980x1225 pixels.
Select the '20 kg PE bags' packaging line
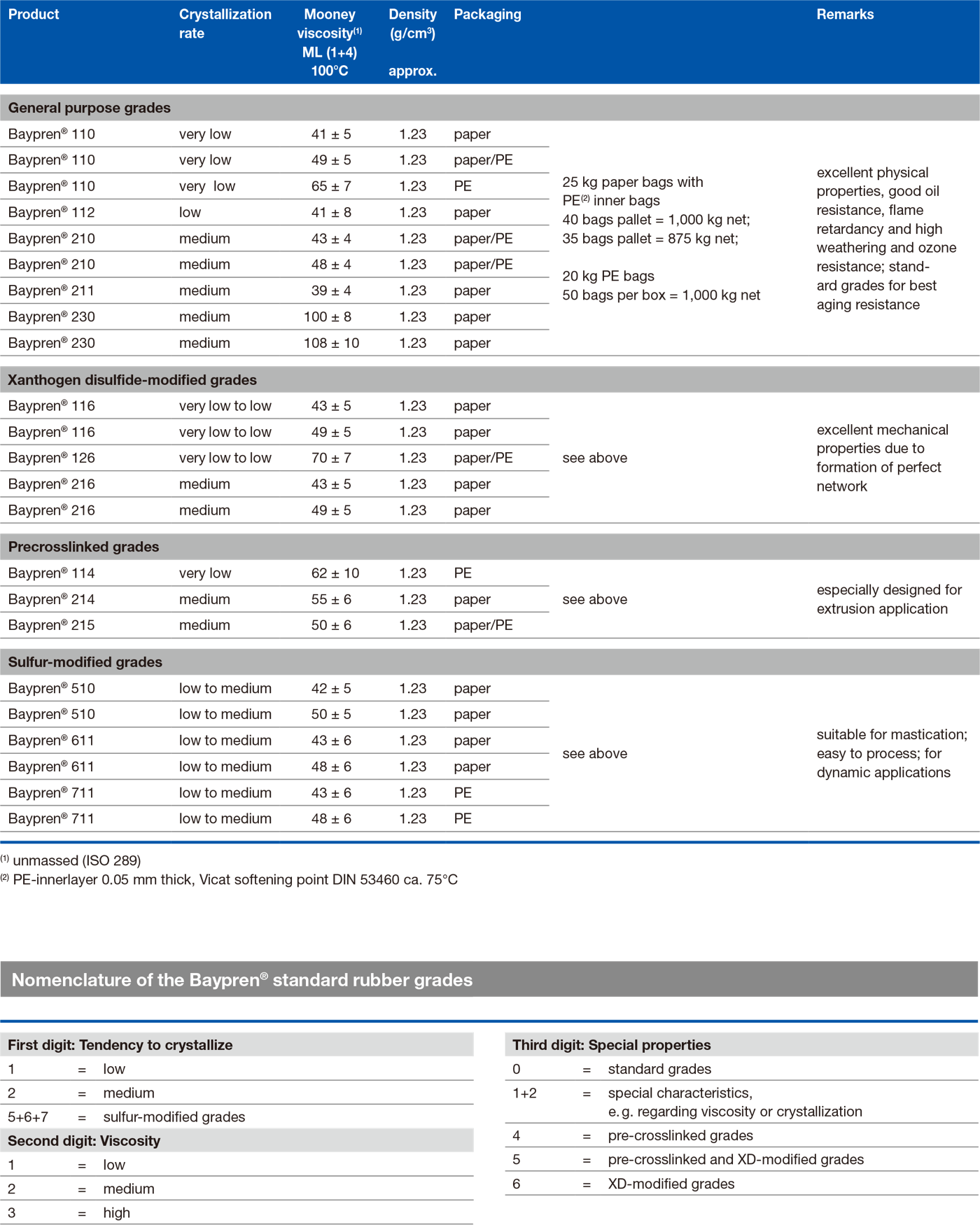pos(608,276)
